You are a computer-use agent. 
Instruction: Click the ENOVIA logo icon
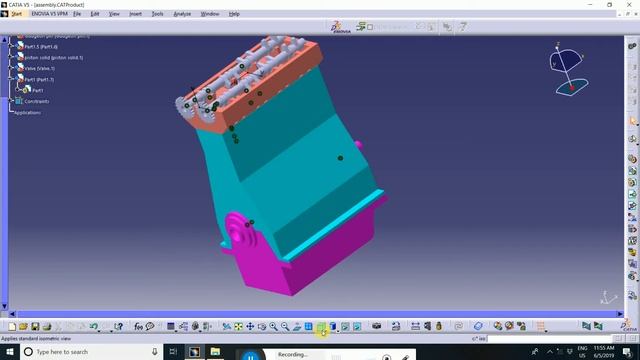[340, 27]
